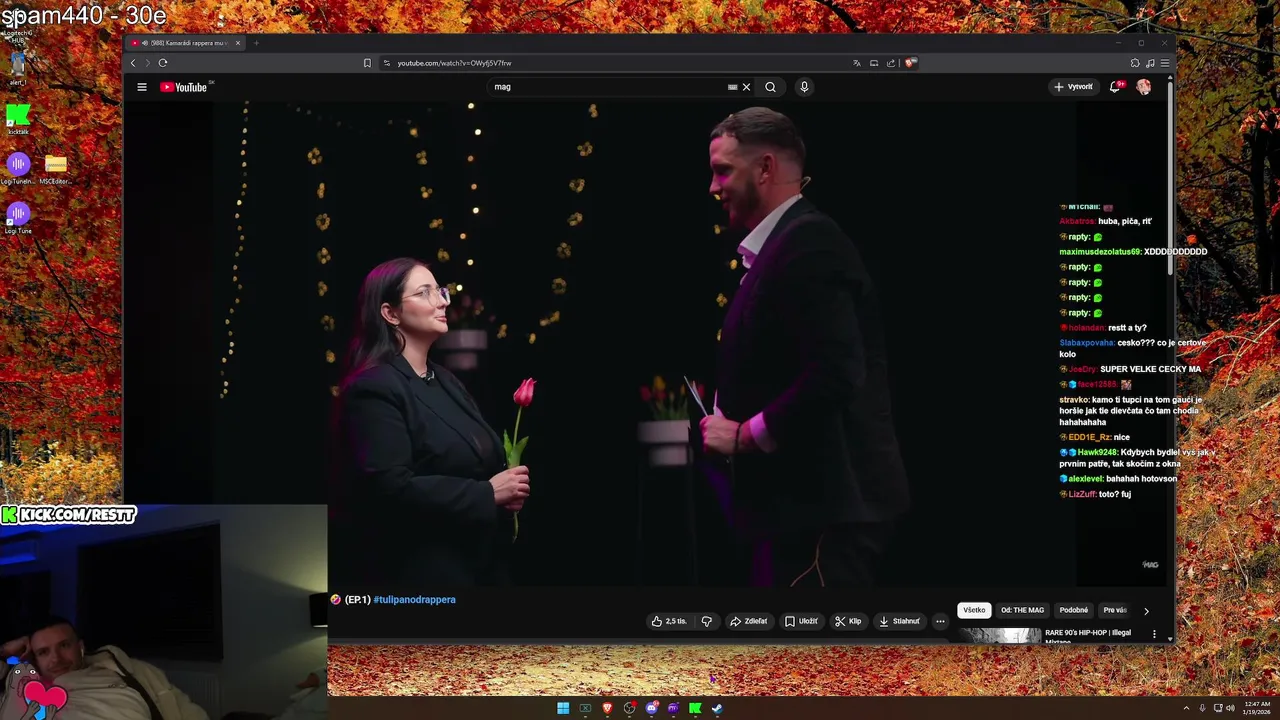Open browser extensions puzzle icon
Screen dimensions: 1280x720
[x=1135, y=63]
